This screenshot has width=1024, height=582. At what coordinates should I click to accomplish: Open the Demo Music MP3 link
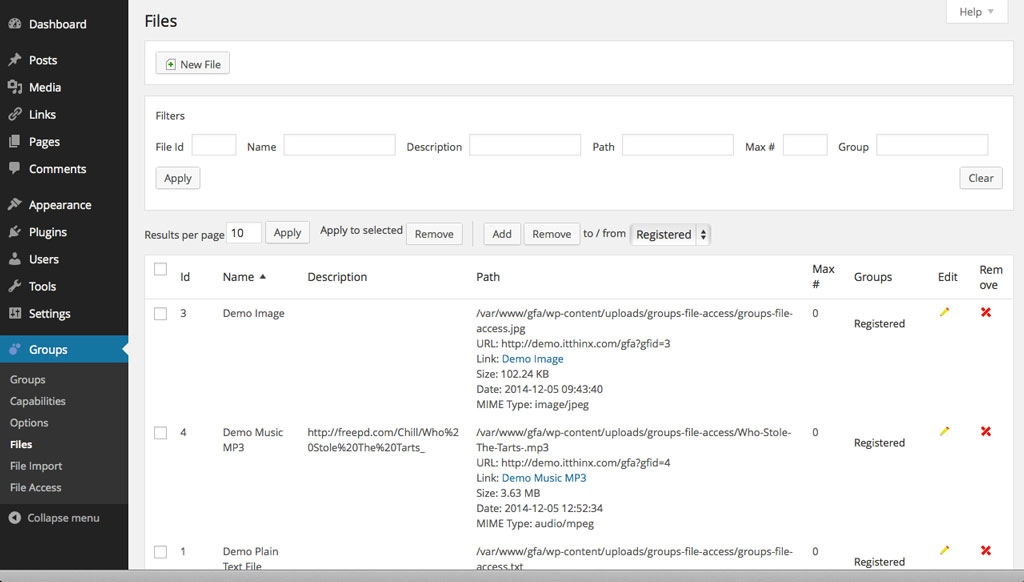(544, 477)
